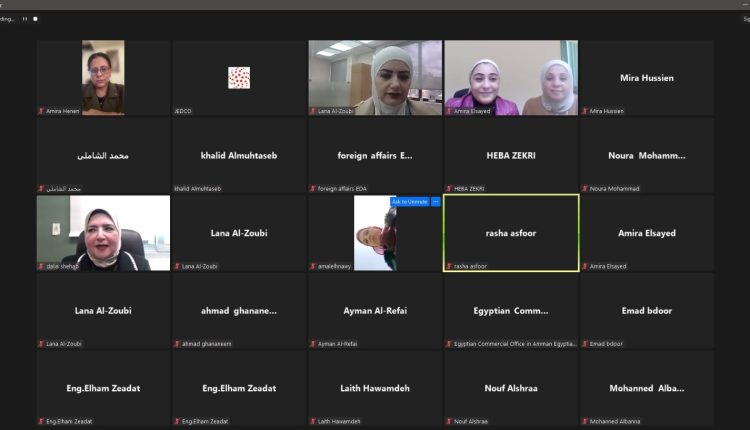
Task: Click Mohanned Albanna's muted microphone icon
Action: [x=586, y=422]
